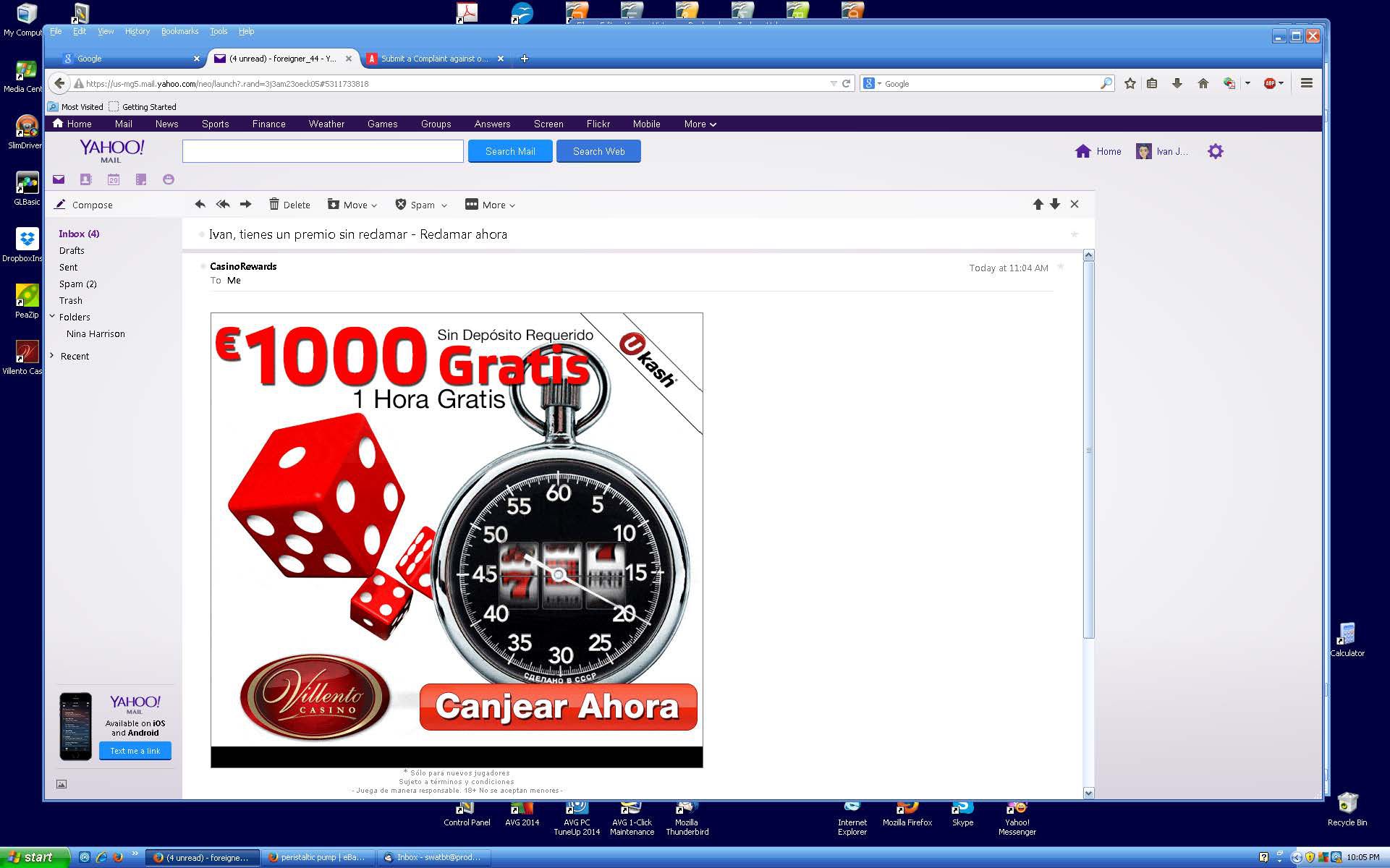Reload the current page
1390x868 pixels.
(x=846, y=83)
